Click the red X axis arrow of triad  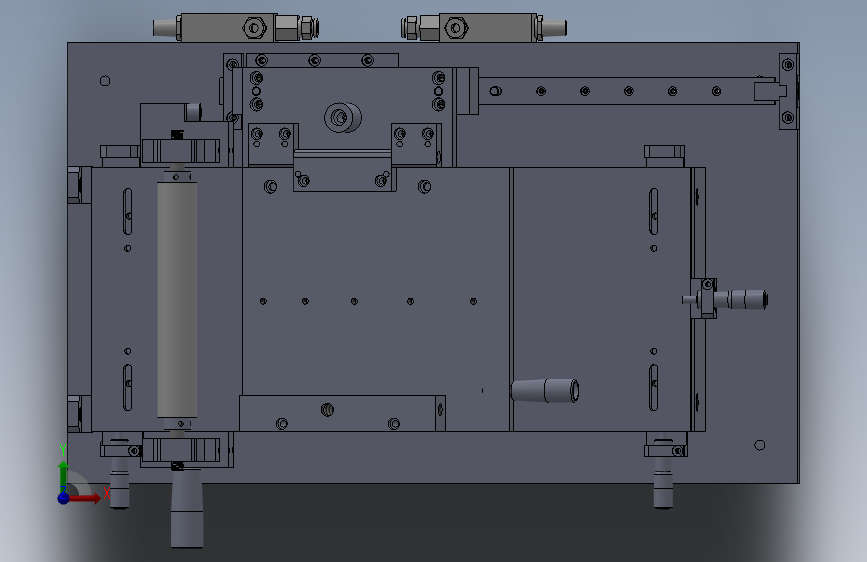pos(86,498)
